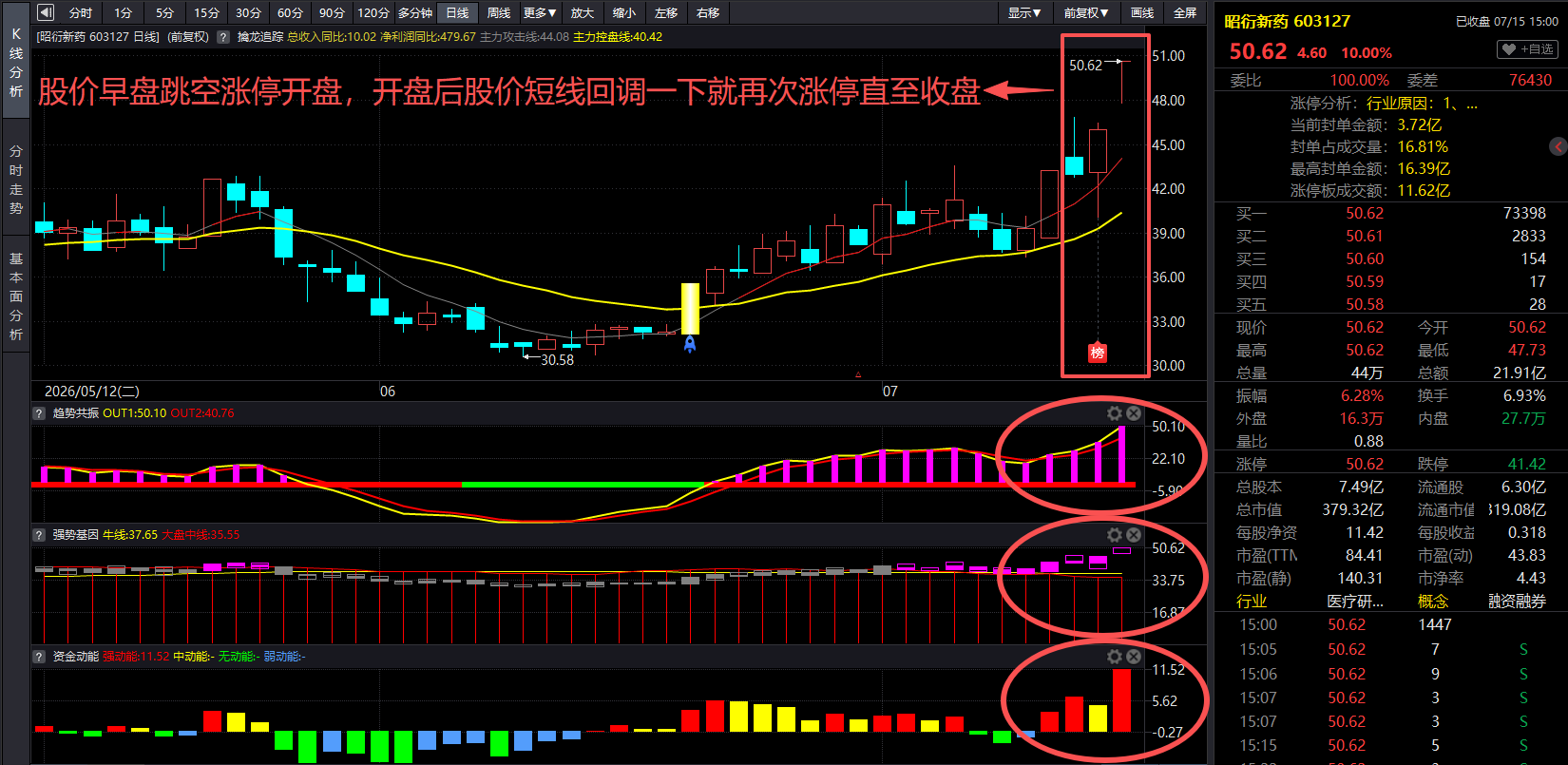
Task: Click the 买五 price 50.58
Action: pyautogui.click(x=1365, y=304)
